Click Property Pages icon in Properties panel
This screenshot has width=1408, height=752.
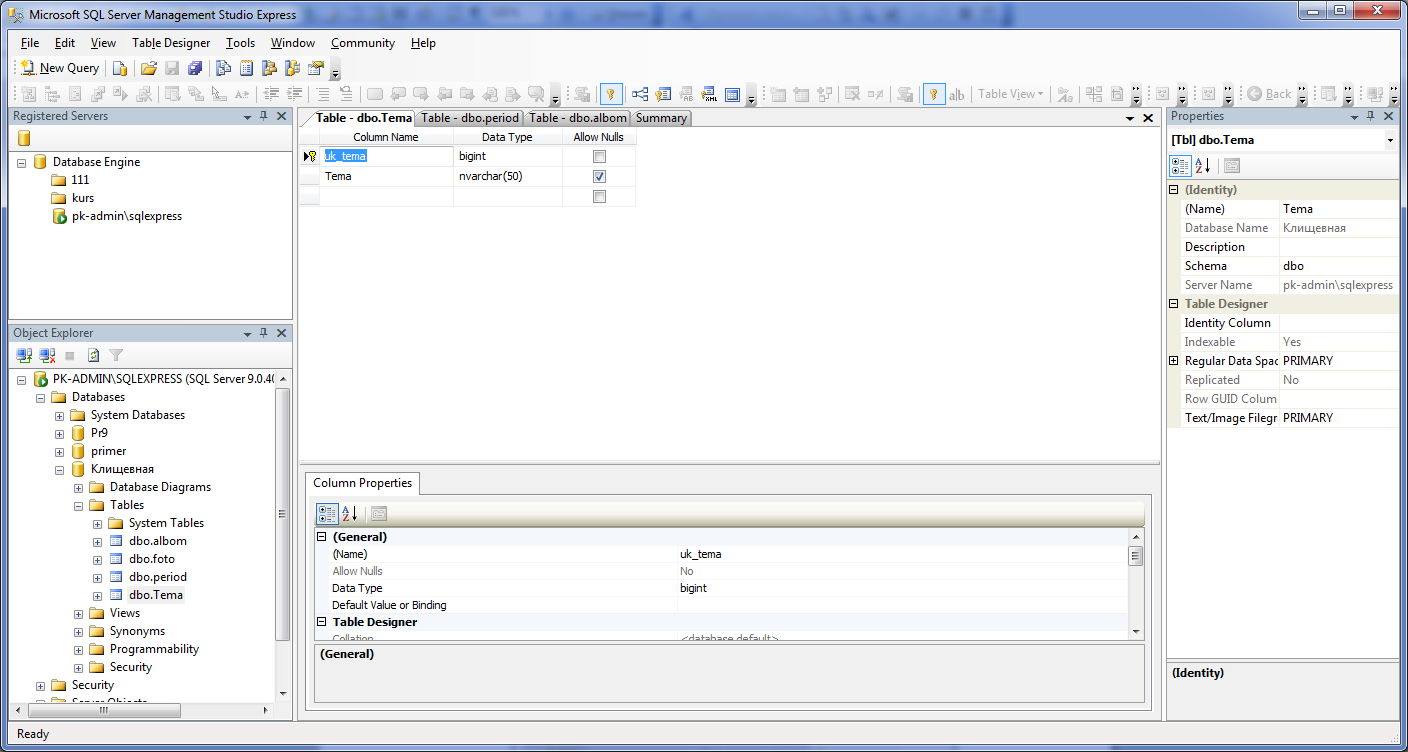(1232, 165)
